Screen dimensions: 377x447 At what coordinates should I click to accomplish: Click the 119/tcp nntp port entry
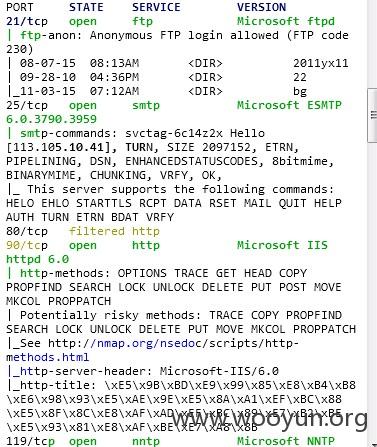tap(30, 441)
